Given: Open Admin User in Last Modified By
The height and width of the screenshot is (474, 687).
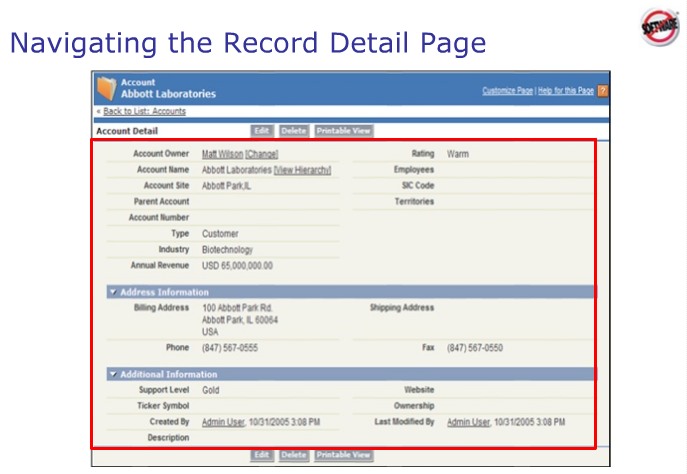Looking at the screenshot, I should click(469, 423).
